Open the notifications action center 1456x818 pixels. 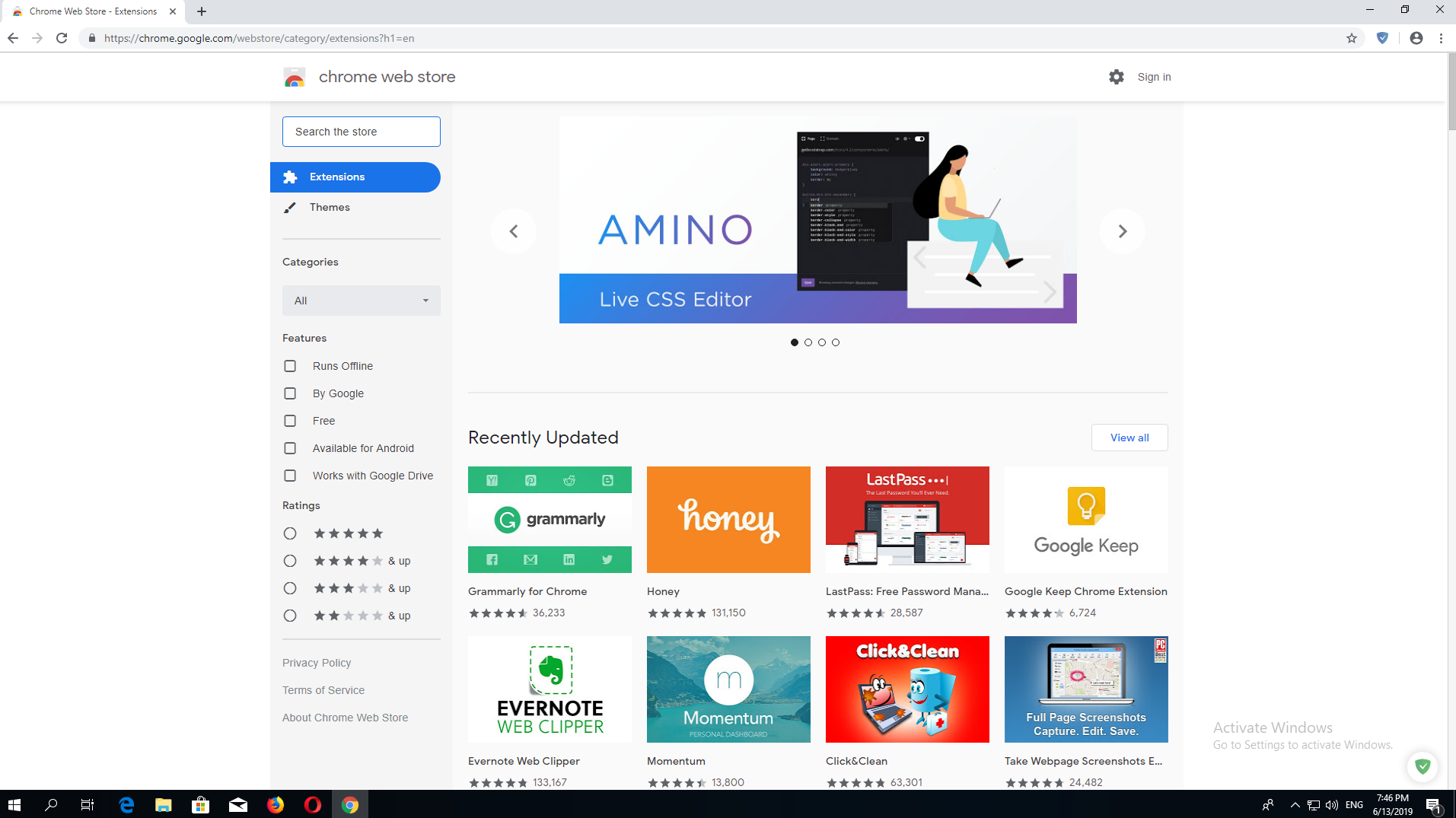click(1435, 805)
